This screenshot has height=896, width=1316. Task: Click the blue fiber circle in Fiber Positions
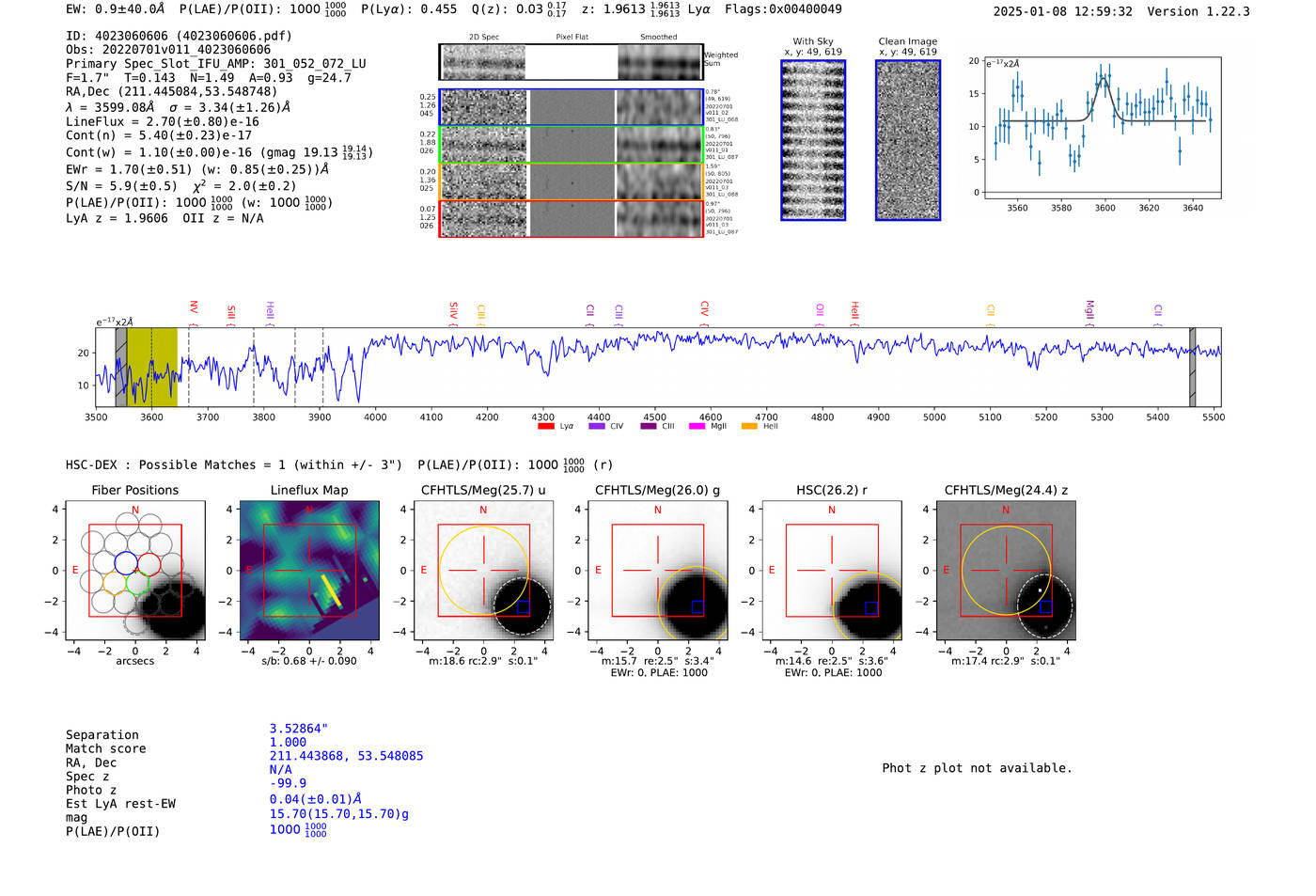coord(126,564)
